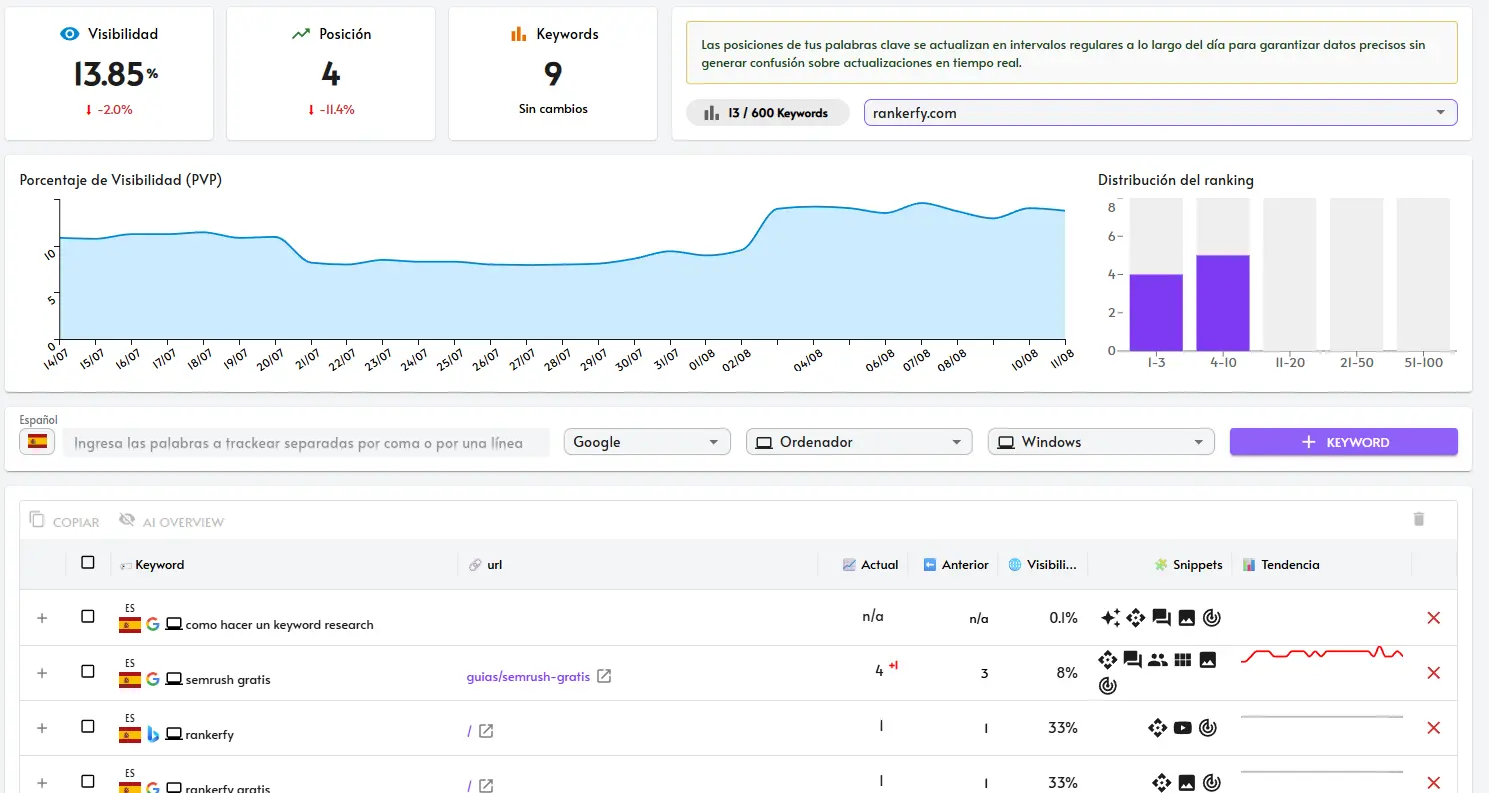This screenshot has height=793, width=1489.
Task: Select the 13.85% visibility value
Action: pyautogui.click(x=115, y=73)
